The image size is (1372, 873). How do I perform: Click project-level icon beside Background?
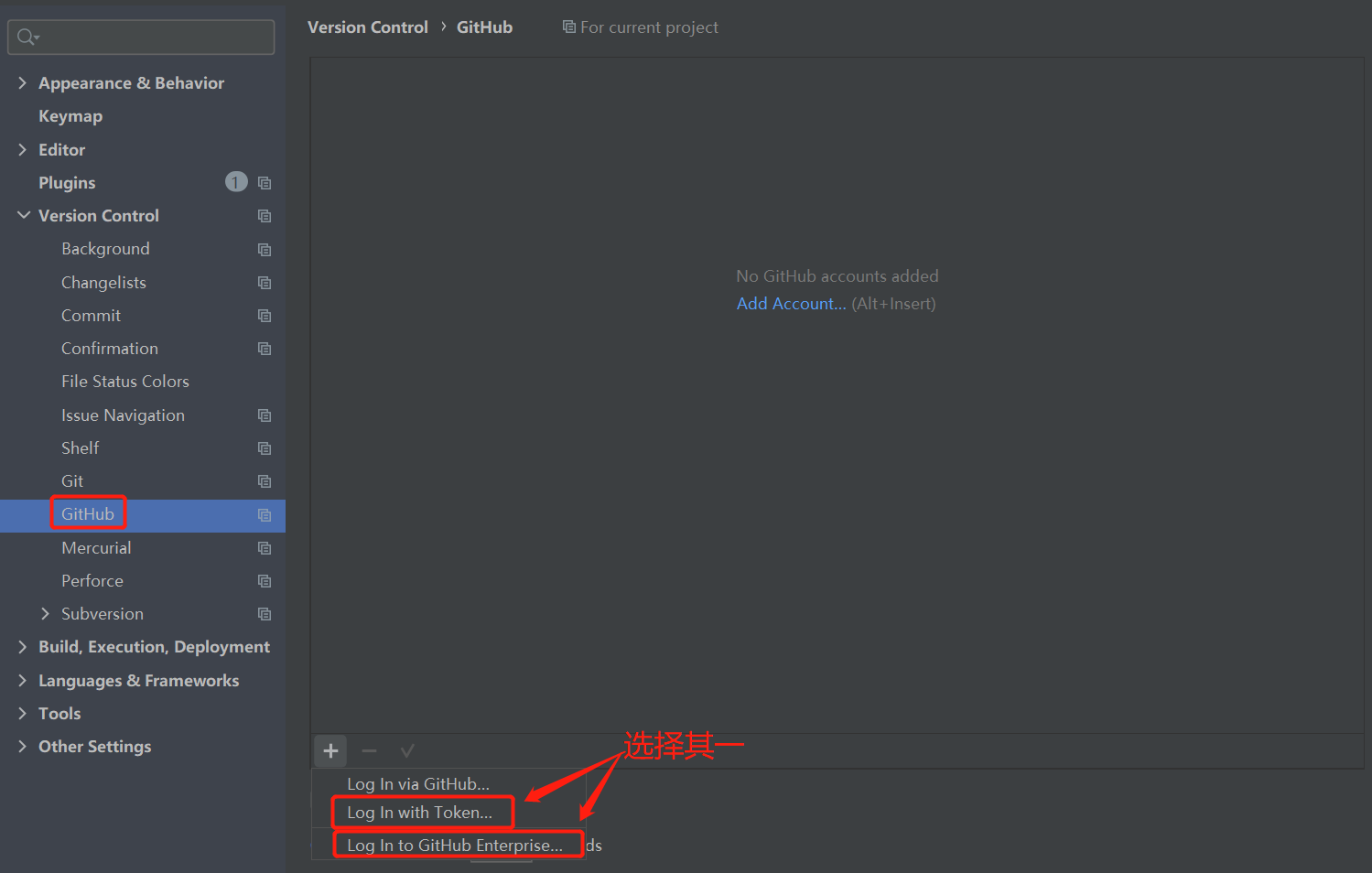[x=265, y=249]
